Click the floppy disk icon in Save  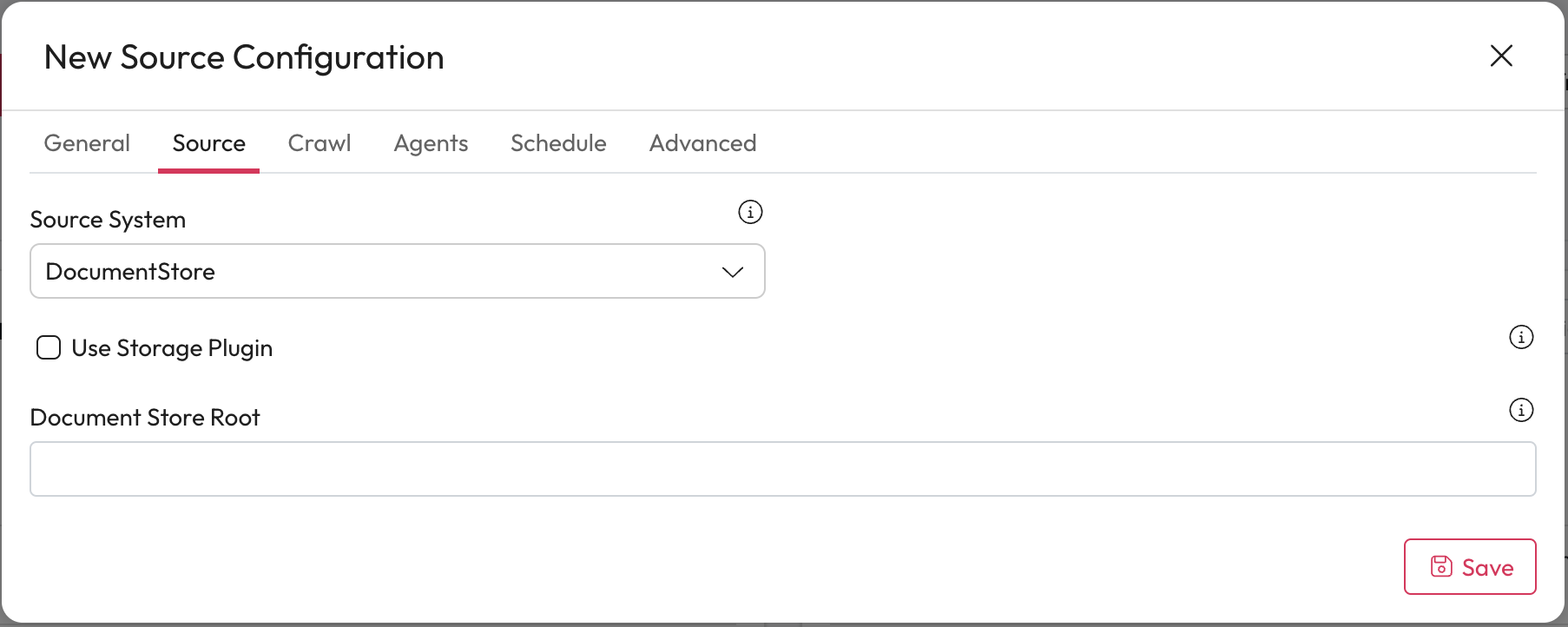(1441, 567)
